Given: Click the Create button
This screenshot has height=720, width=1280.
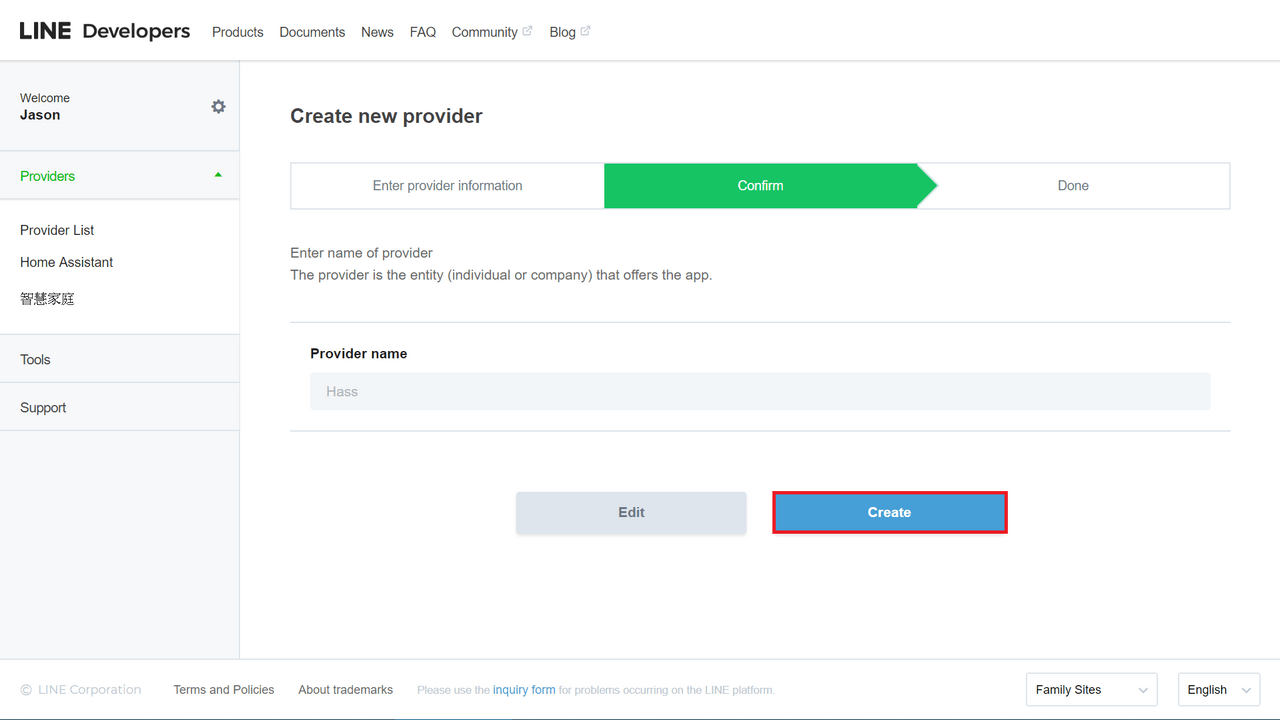Looking at the screenshot, I should 890,512.
